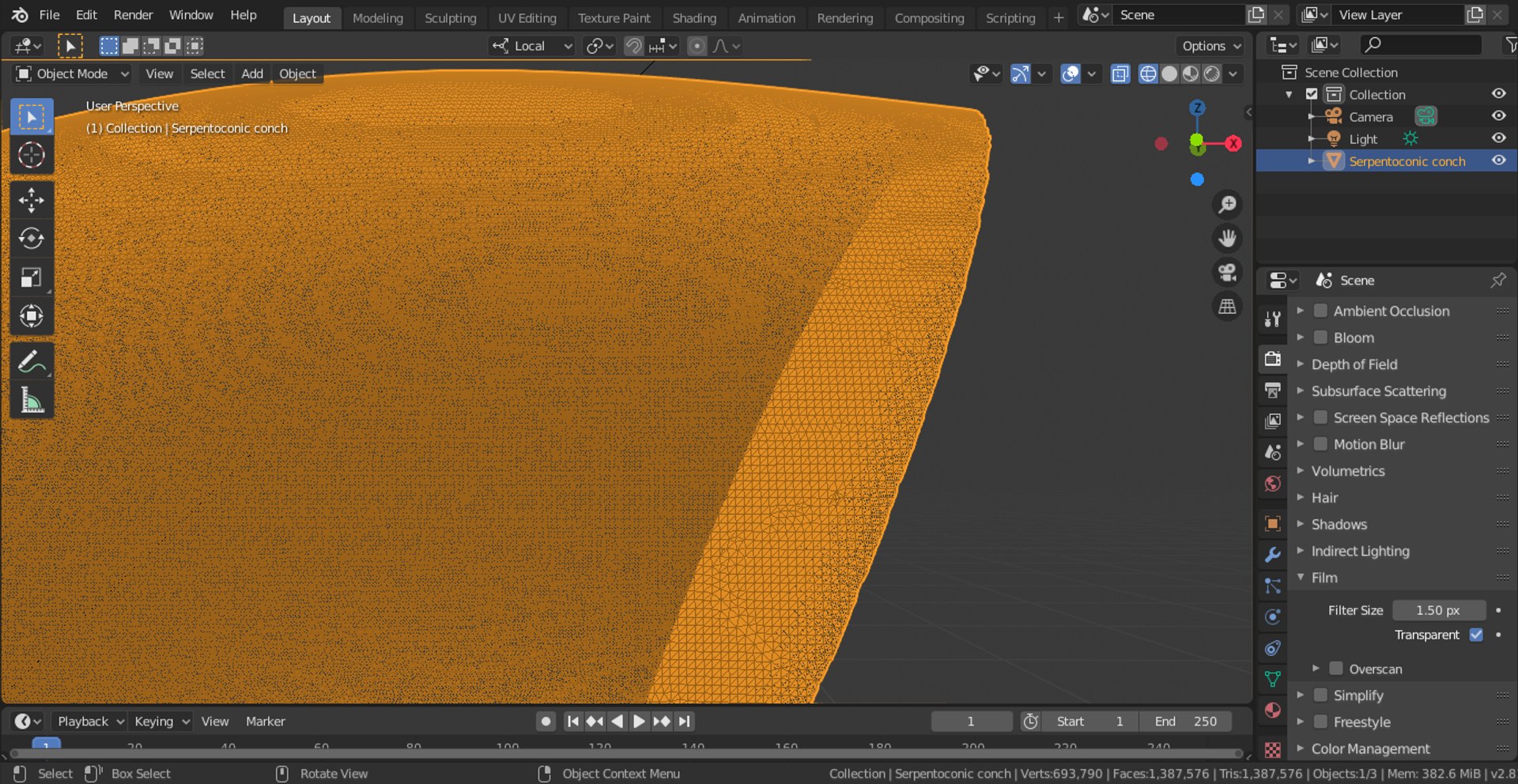Choose the Scale tool
1518x784 pixels.
32,277
